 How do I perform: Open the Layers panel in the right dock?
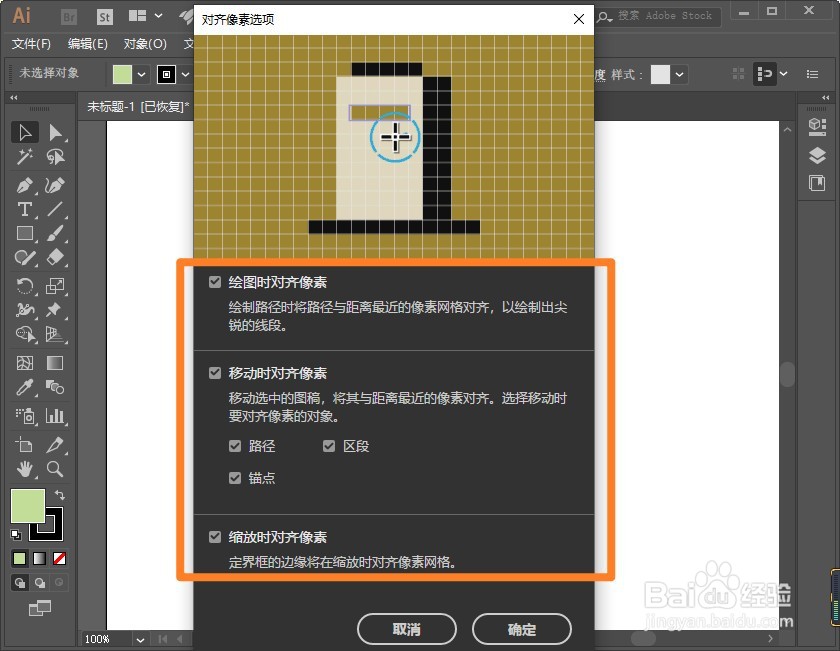point(818,154)
